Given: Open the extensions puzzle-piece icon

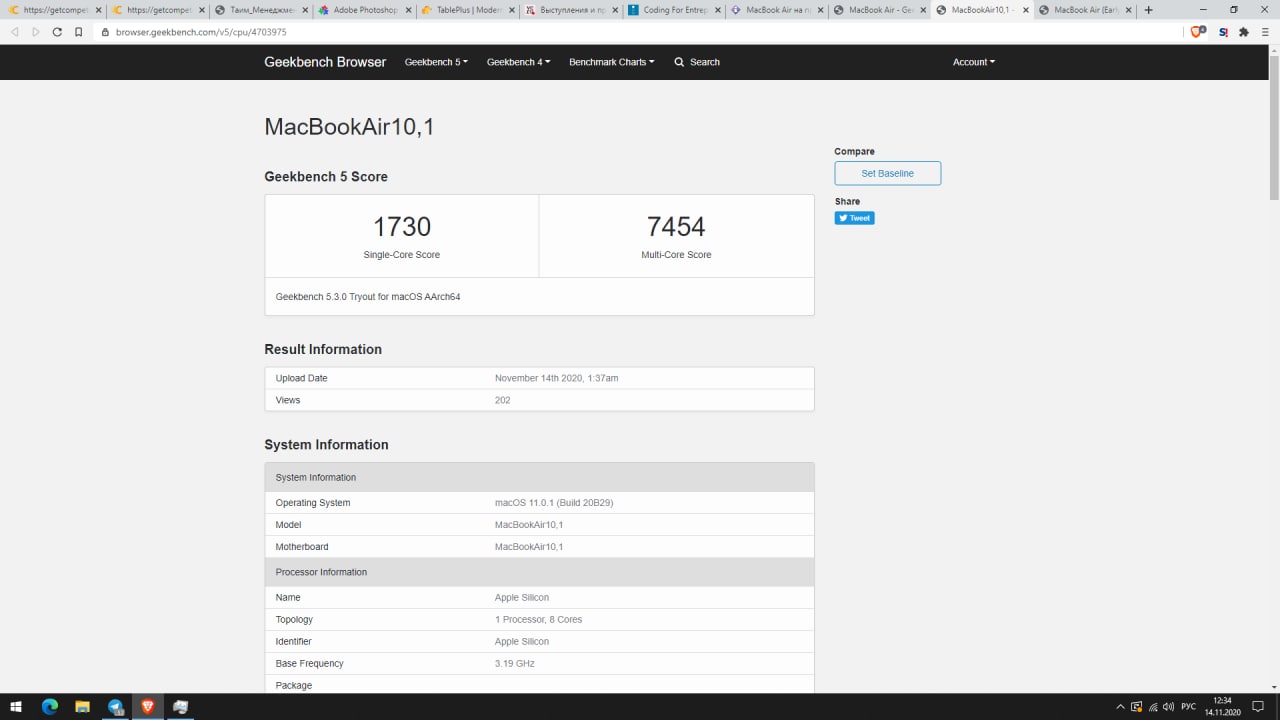Looking at the screenshot, I should 1244,32.
